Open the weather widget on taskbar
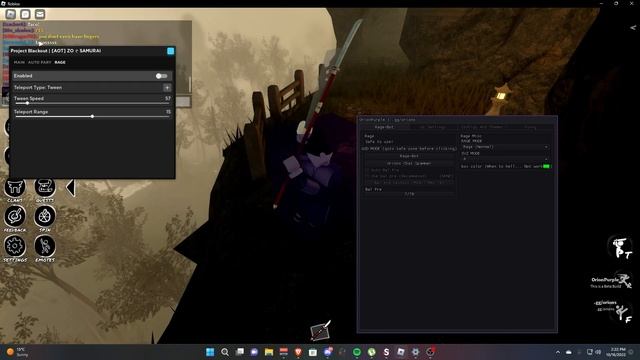This screenshot has width=640, height=360. pos(17,352)
